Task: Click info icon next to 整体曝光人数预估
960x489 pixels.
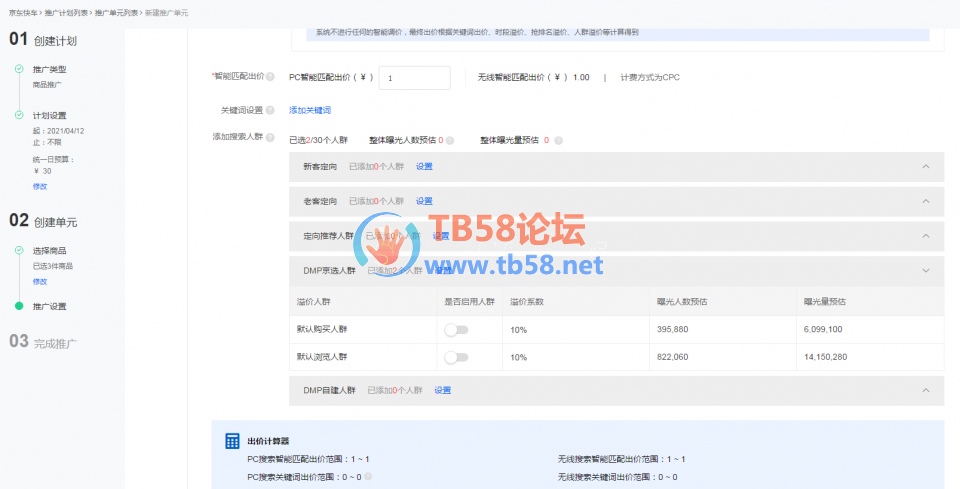Action: click(x=450, y=141)
